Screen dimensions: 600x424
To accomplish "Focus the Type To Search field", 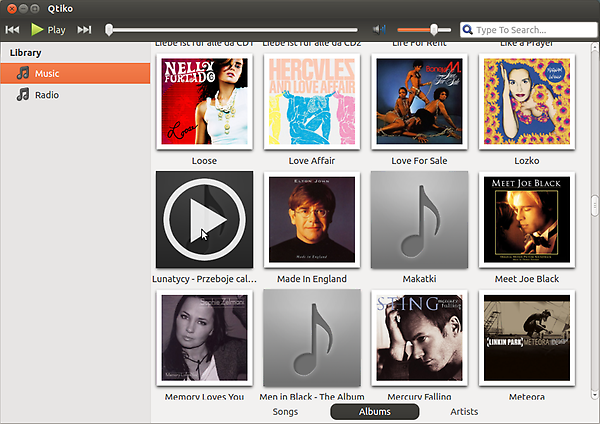I will (528, 29).
